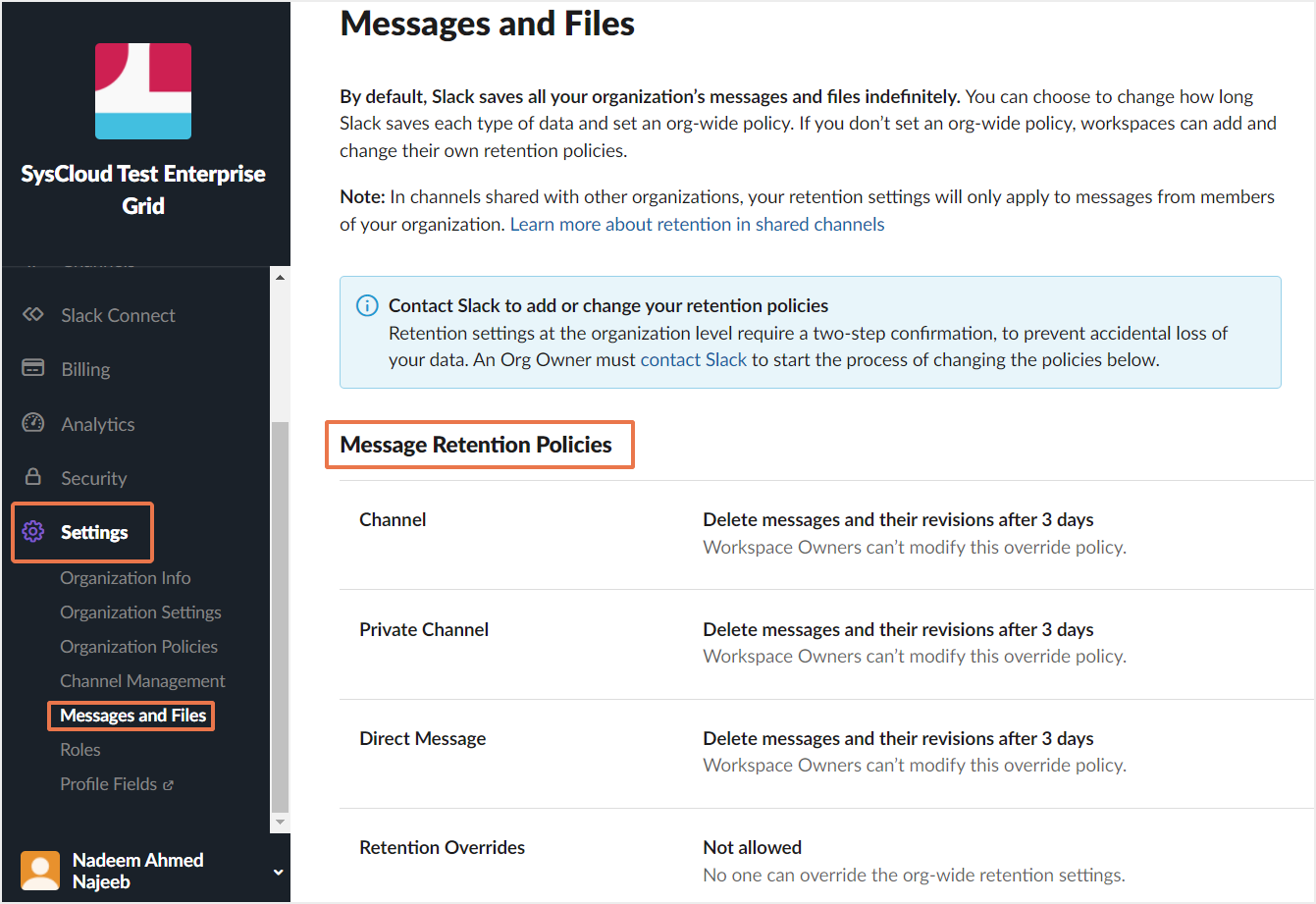This screenshot has width=1316, height=904.
Task: Click the SysCloud organization logo
Action: point(143,91)
